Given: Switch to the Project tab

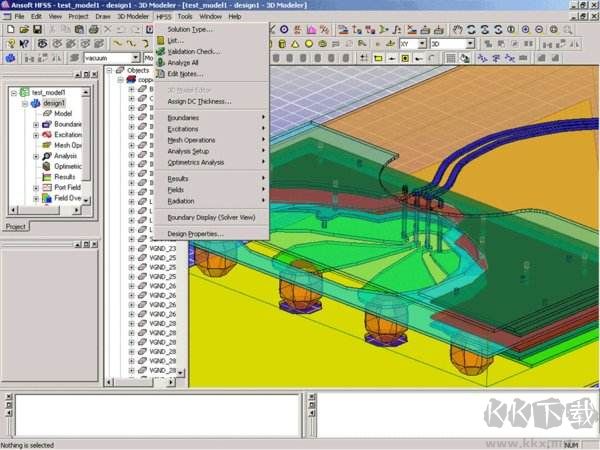Looking at the screenshot, I should pos(16,227).
